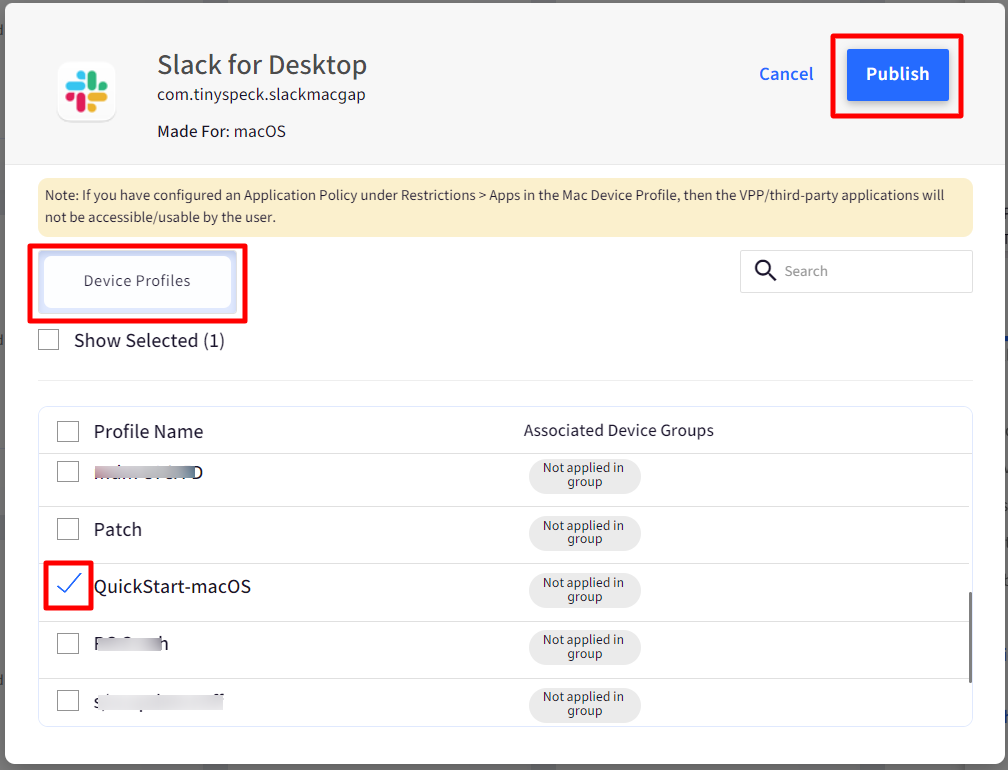Click the Associated Device Groups column header
Screen dimensions: 1008x770
[618, 431]
